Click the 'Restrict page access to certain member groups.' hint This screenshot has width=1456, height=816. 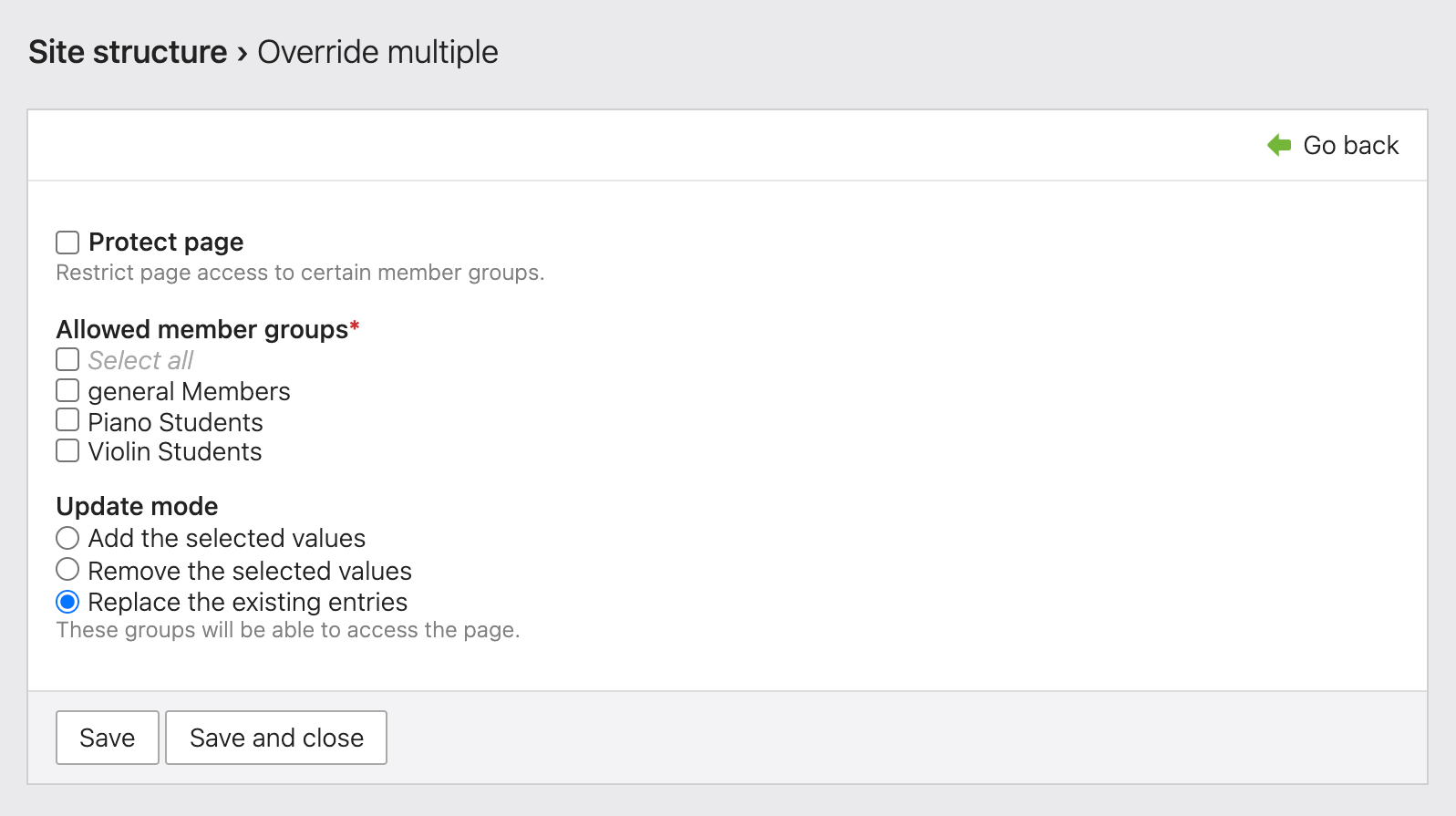(300, 273)
